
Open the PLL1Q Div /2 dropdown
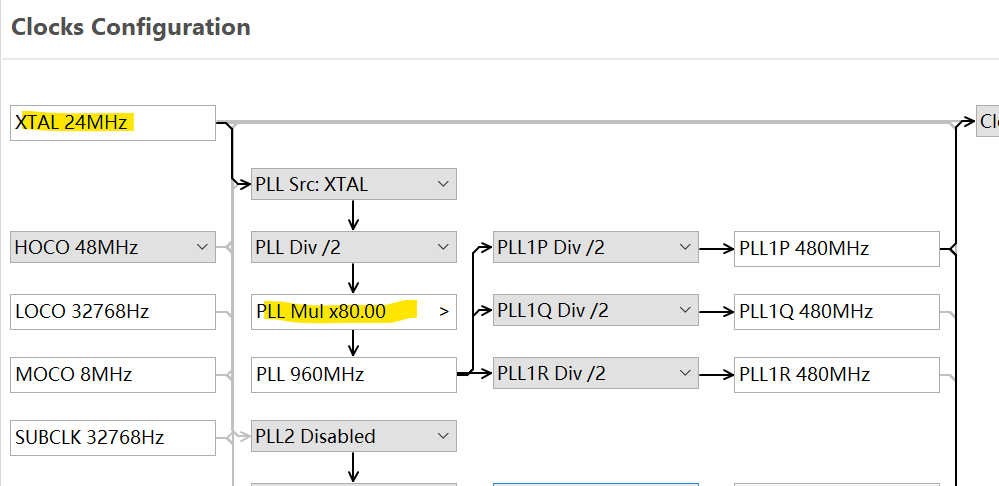[x=596, y=310]
